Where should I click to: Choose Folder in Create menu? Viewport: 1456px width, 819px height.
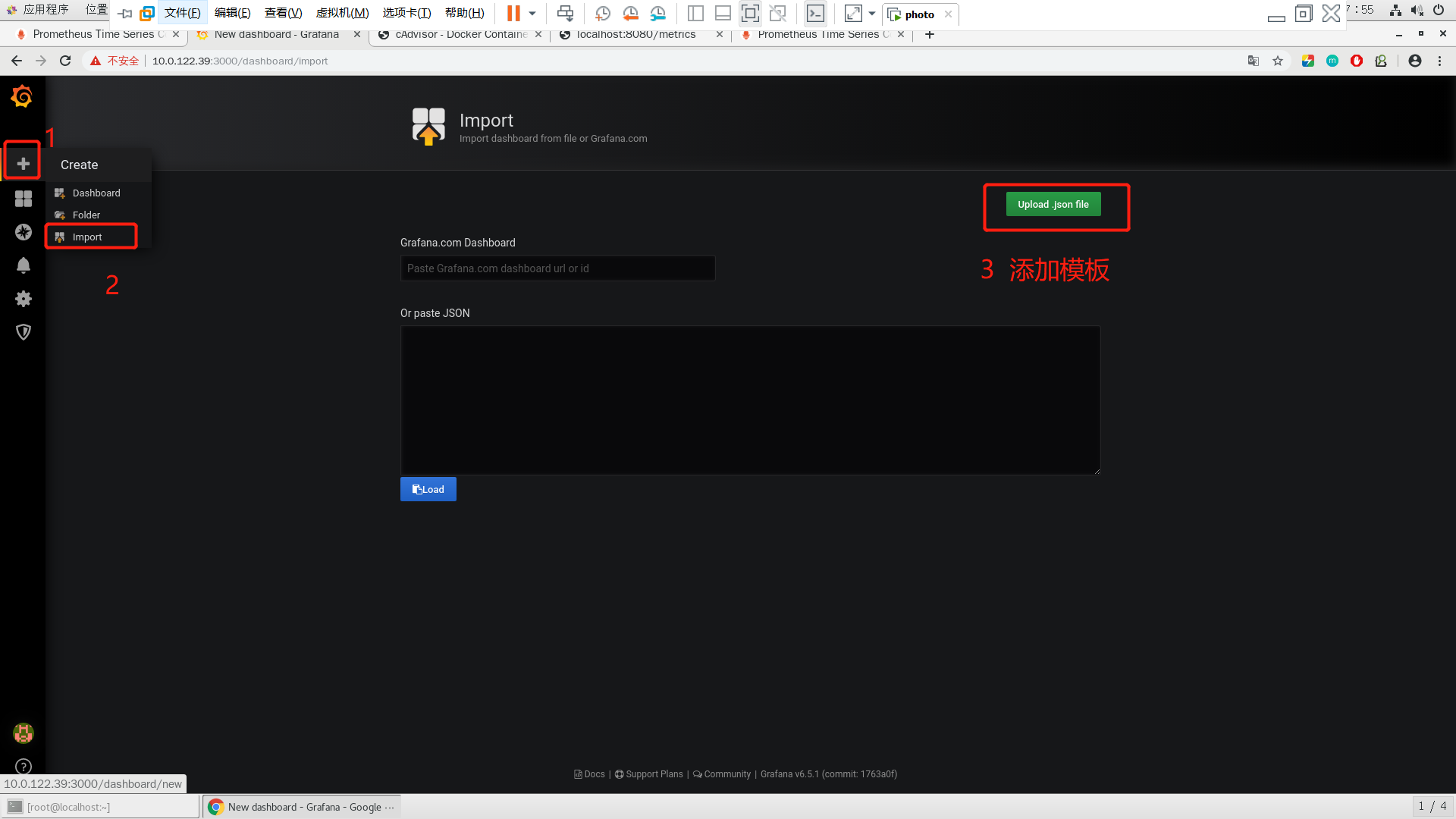click(86, 215)
